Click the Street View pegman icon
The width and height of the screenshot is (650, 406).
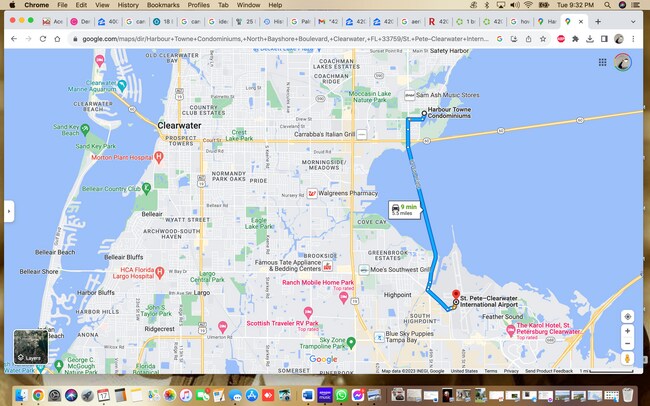tap(627, 358)
